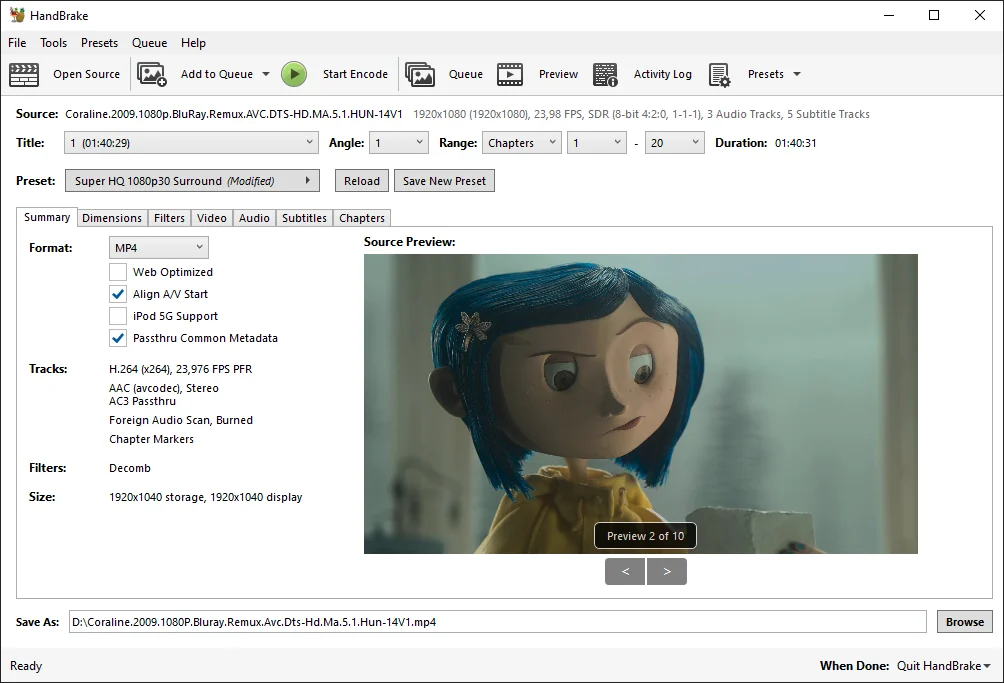
Task: Switch to the Summary tab
Action: 47,217
